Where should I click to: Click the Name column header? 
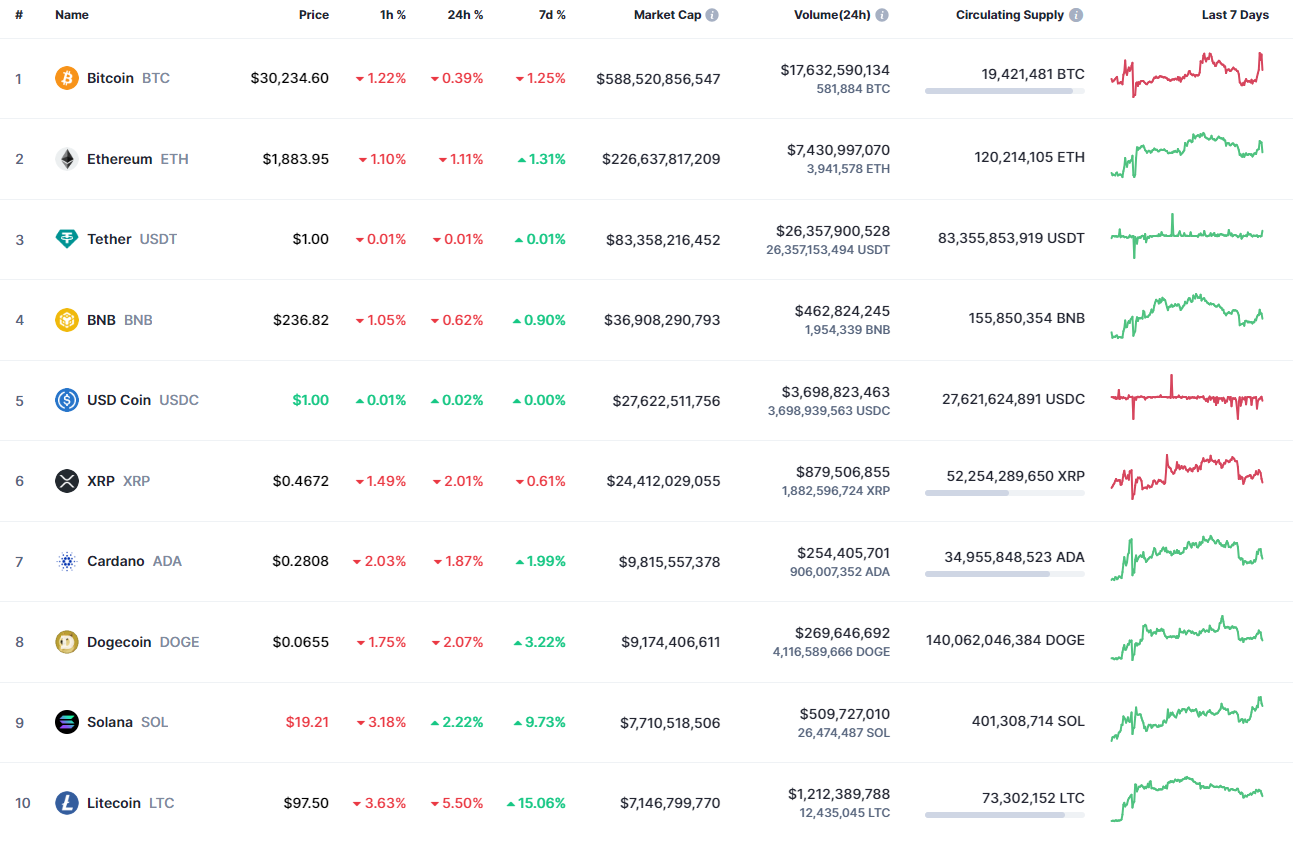pos(72,14)
